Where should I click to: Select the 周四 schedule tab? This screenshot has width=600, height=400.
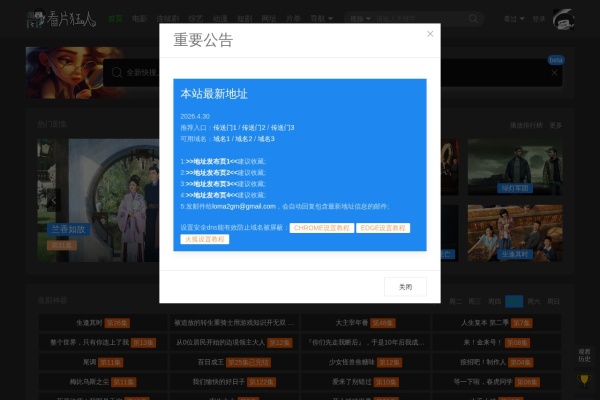pyautogui.click(x=494, y=302)
